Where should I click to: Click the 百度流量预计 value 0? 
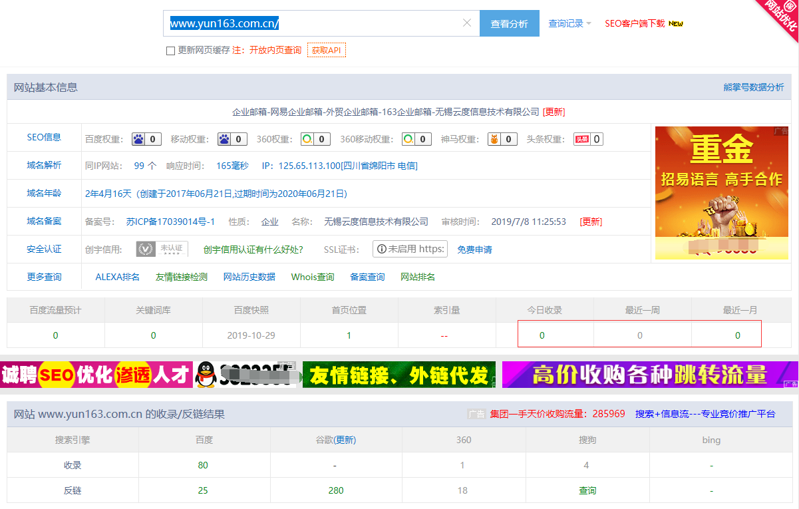(56, 336)
